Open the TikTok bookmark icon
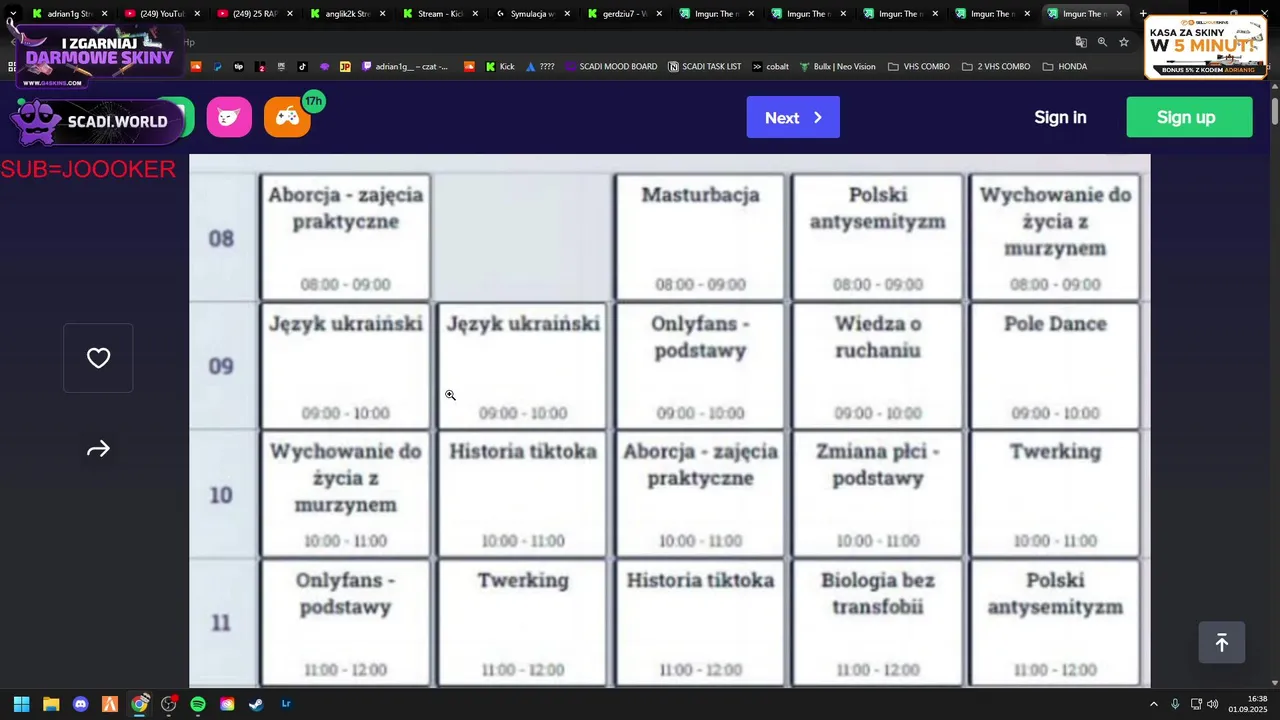The image size is (1280, 720). click(x=303, y=67)
